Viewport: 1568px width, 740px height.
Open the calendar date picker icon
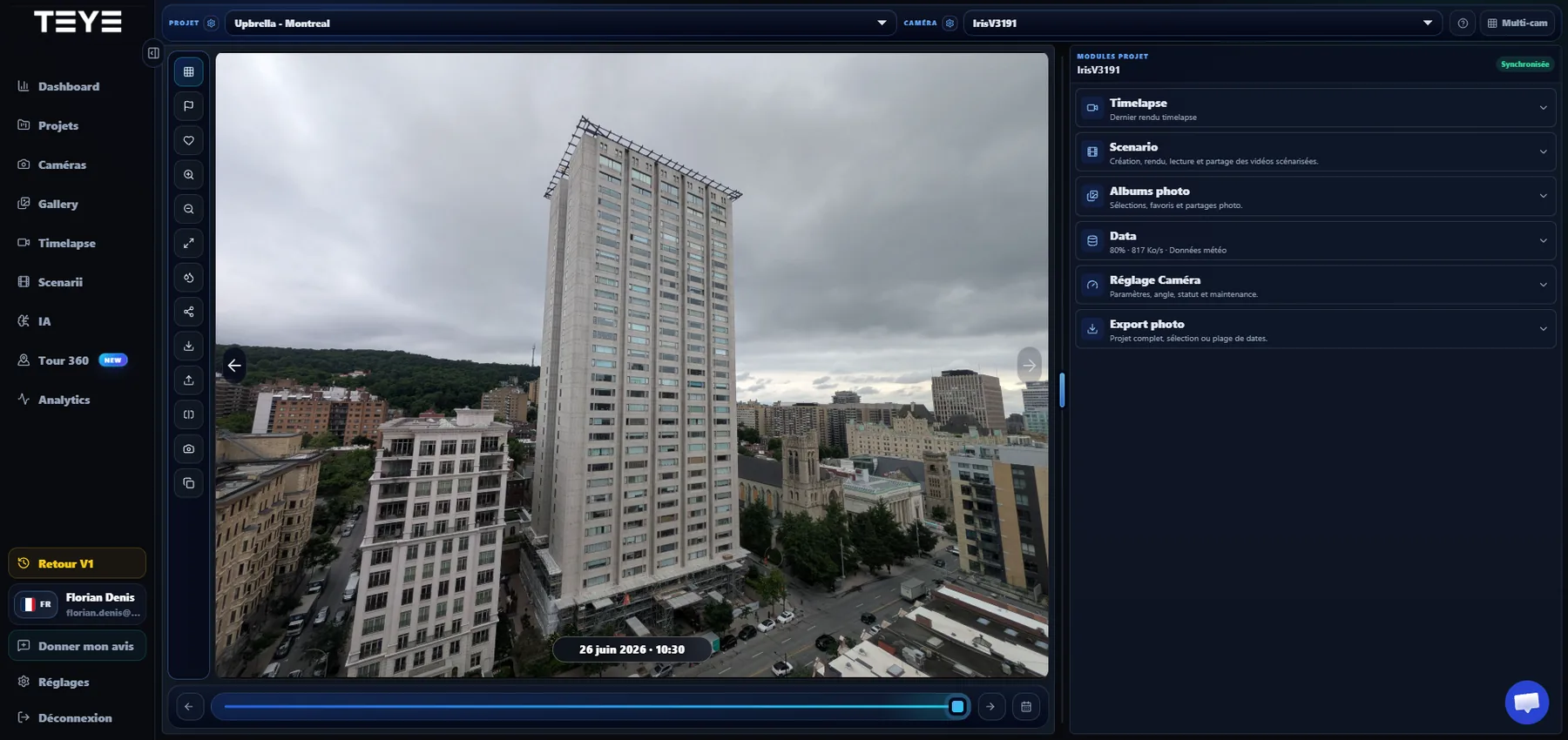pos(1026,707)
